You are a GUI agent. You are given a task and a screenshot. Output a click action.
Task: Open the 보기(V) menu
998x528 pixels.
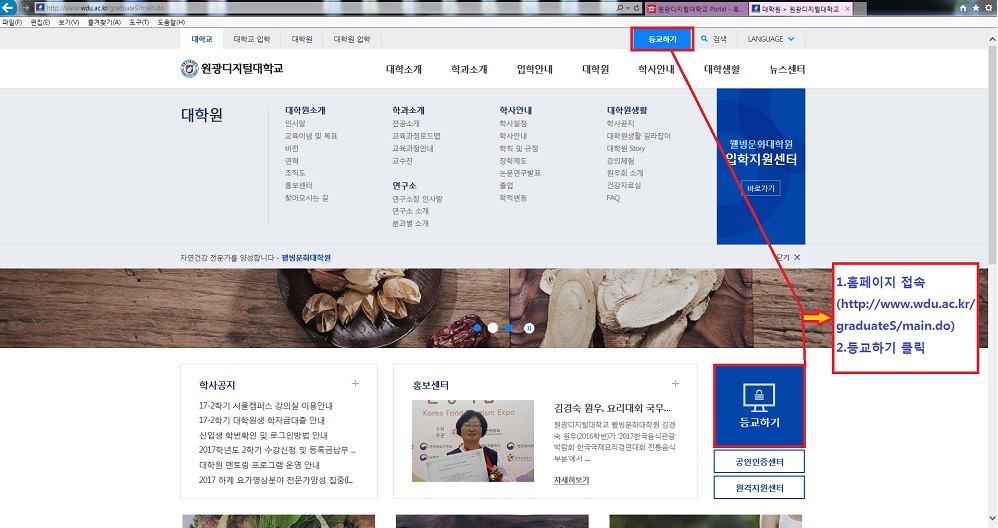[x=69, y=22]
